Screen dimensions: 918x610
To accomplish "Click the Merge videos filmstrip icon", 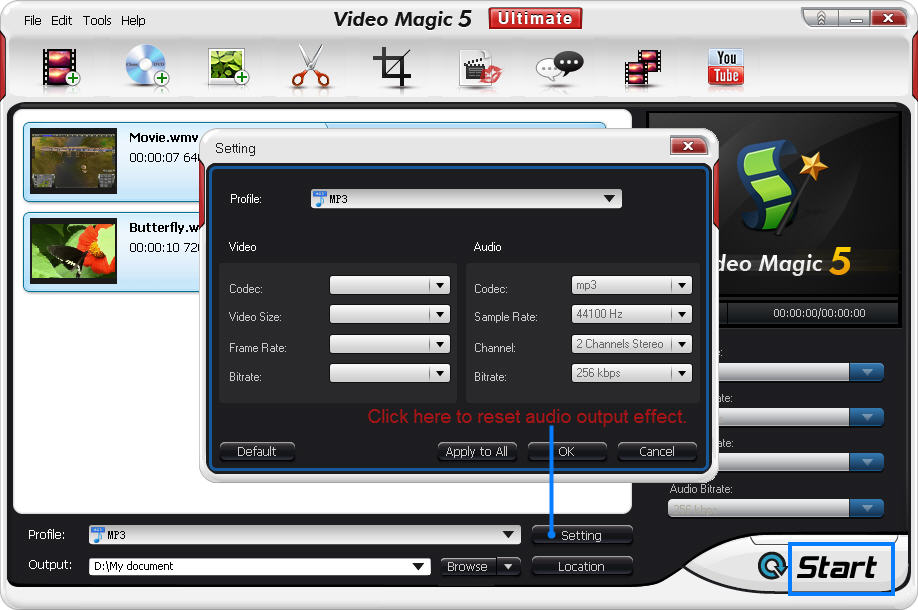I will click(x=643, y=68).
